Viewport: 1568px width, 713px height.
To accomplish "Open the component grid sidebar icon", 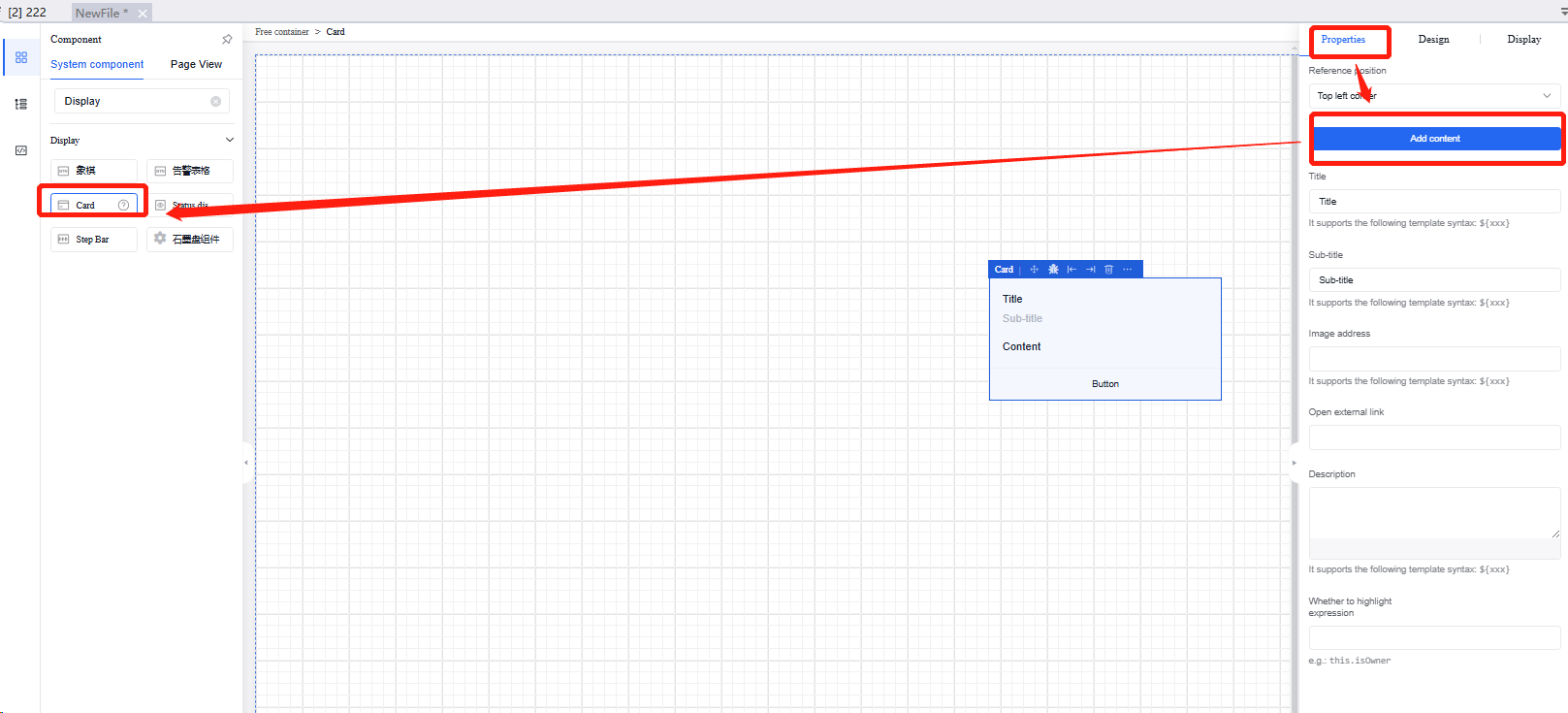I will (x=21, y=57).
